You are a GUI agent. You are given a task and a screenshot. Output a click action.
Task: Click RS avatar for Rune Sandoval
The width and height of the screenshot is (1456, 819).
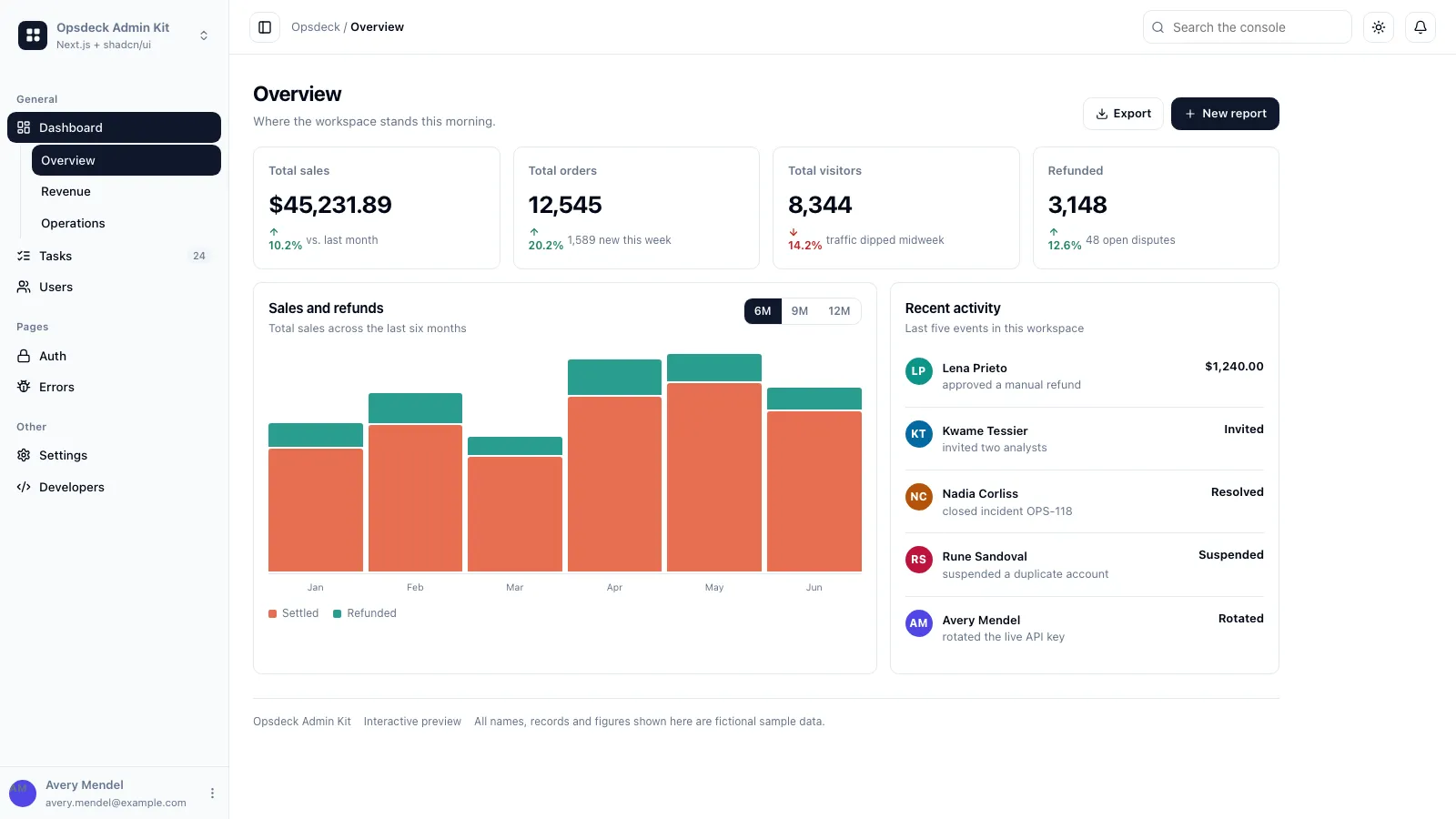click(919, 560)
